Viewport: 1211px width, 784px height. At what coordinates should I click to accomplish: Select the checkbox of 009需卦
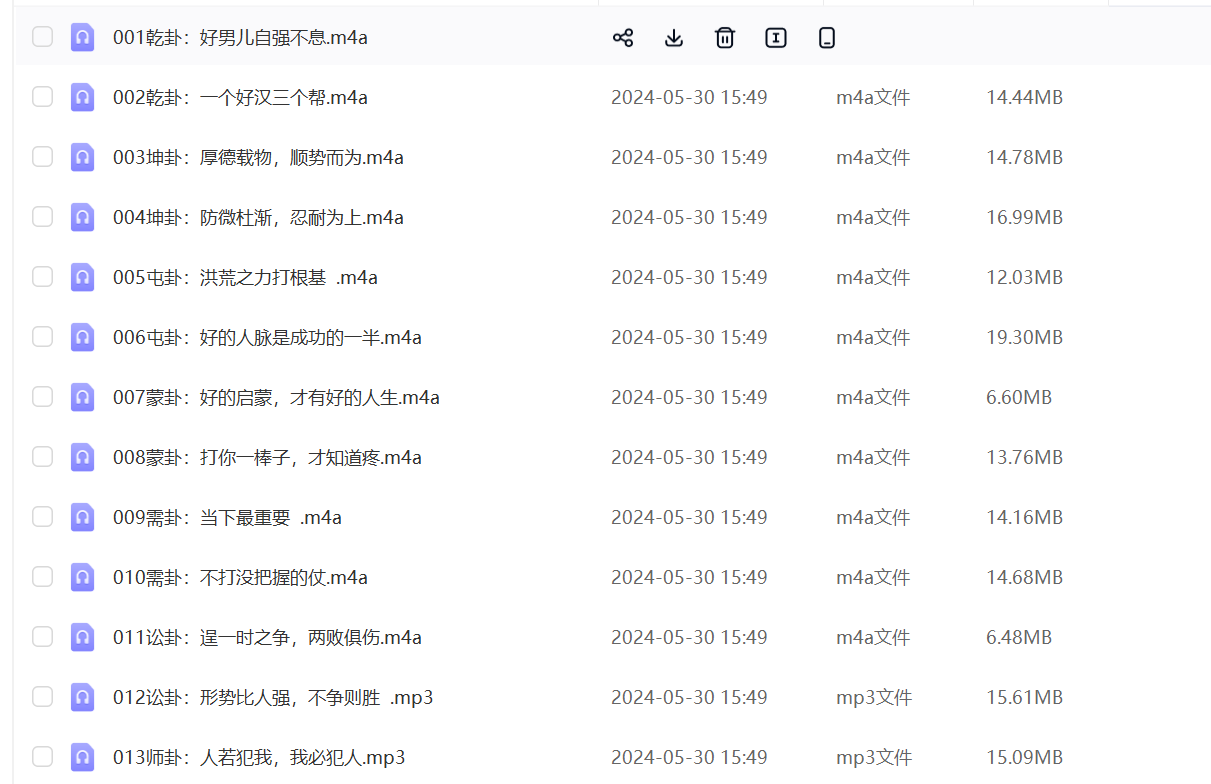42,517
